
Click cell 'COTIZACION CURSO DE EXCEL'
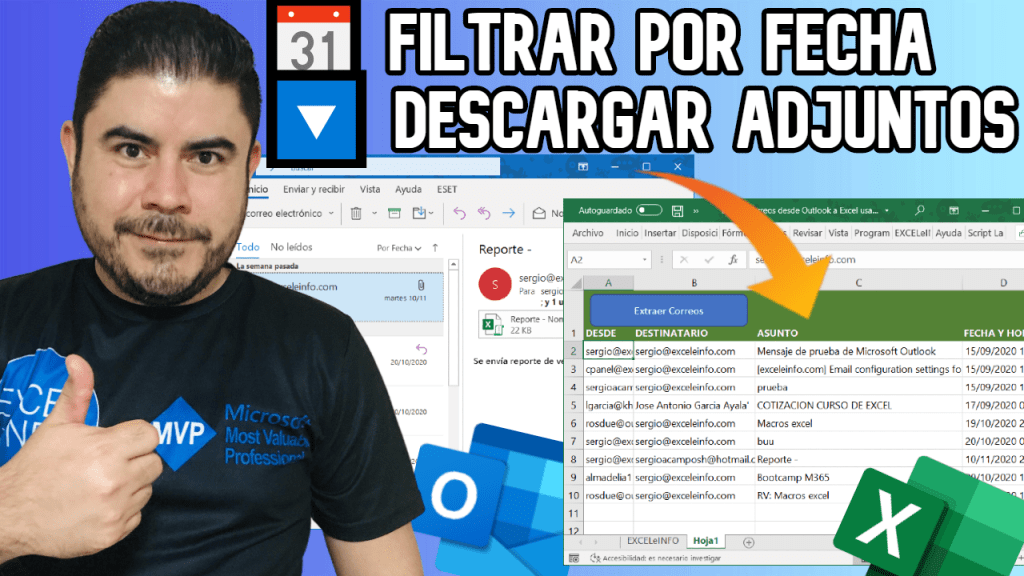[858, 406]
